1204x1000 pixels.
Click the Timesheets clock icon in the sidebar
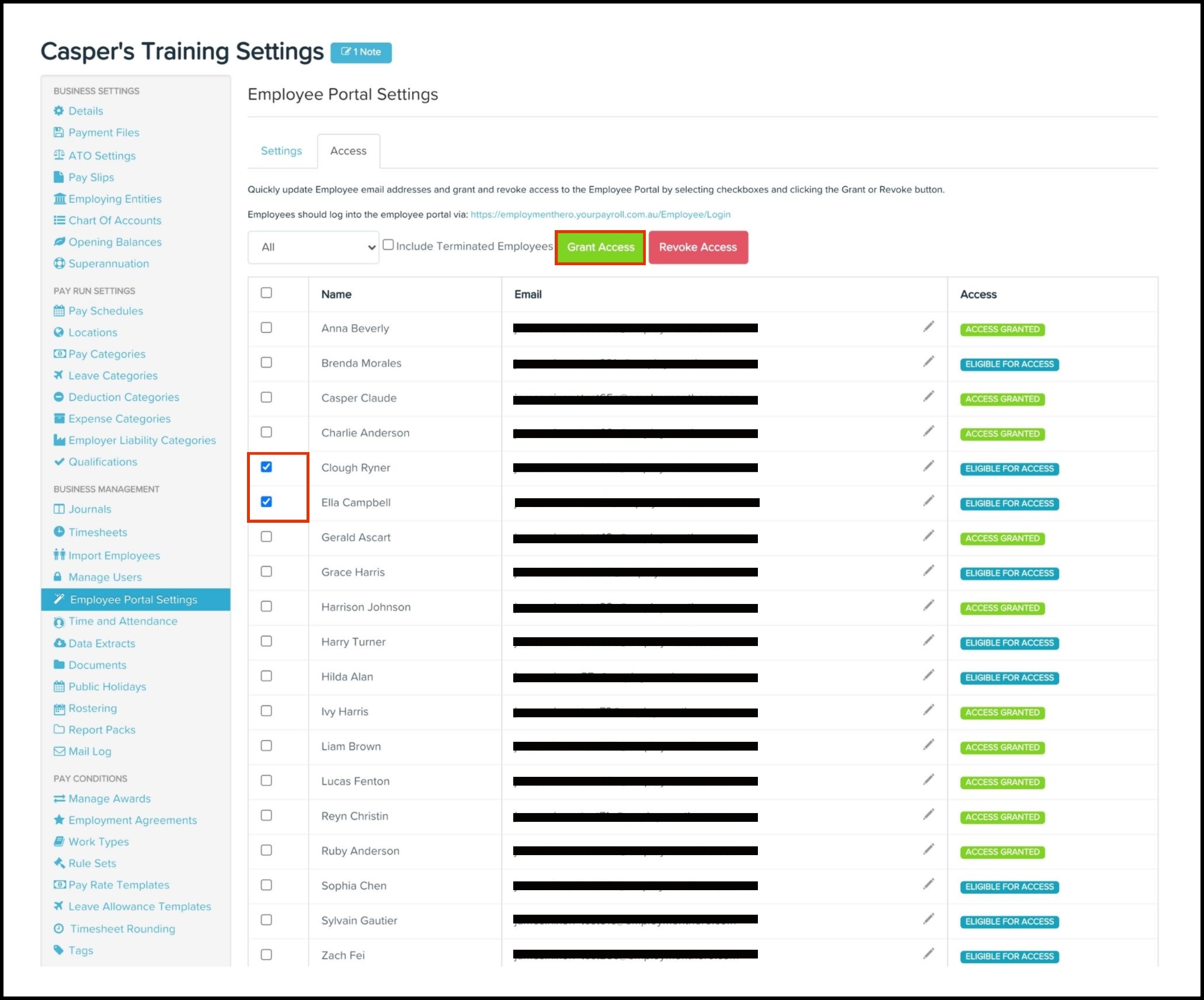pyautogui.click(x=59, y=532)
